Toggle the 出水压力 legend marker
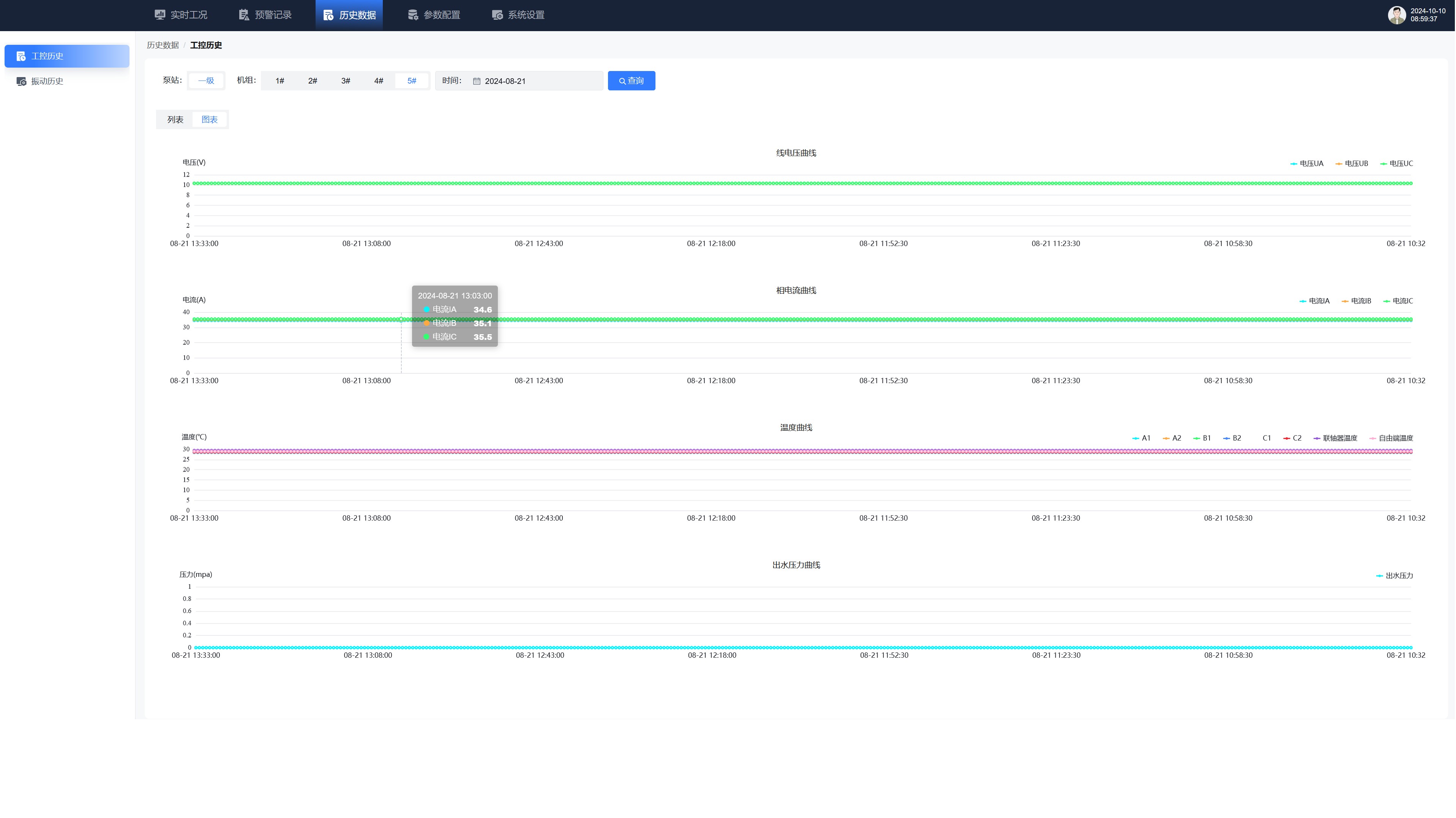Viewport: 1456px width, 818px height. pos(1379,576)
